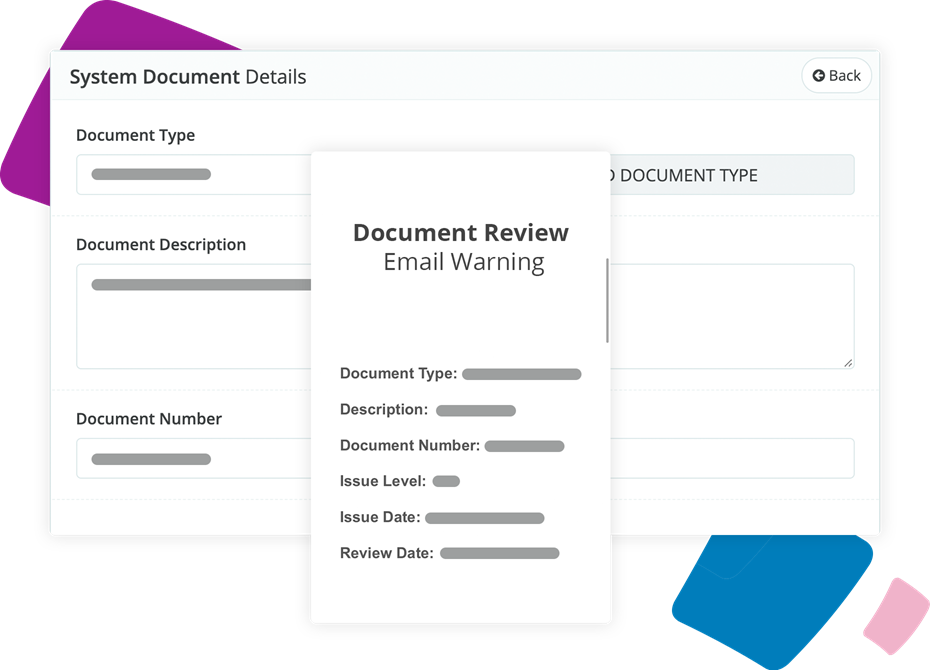Click the 'Email Warning' subtitle

[x=464, y=262]
